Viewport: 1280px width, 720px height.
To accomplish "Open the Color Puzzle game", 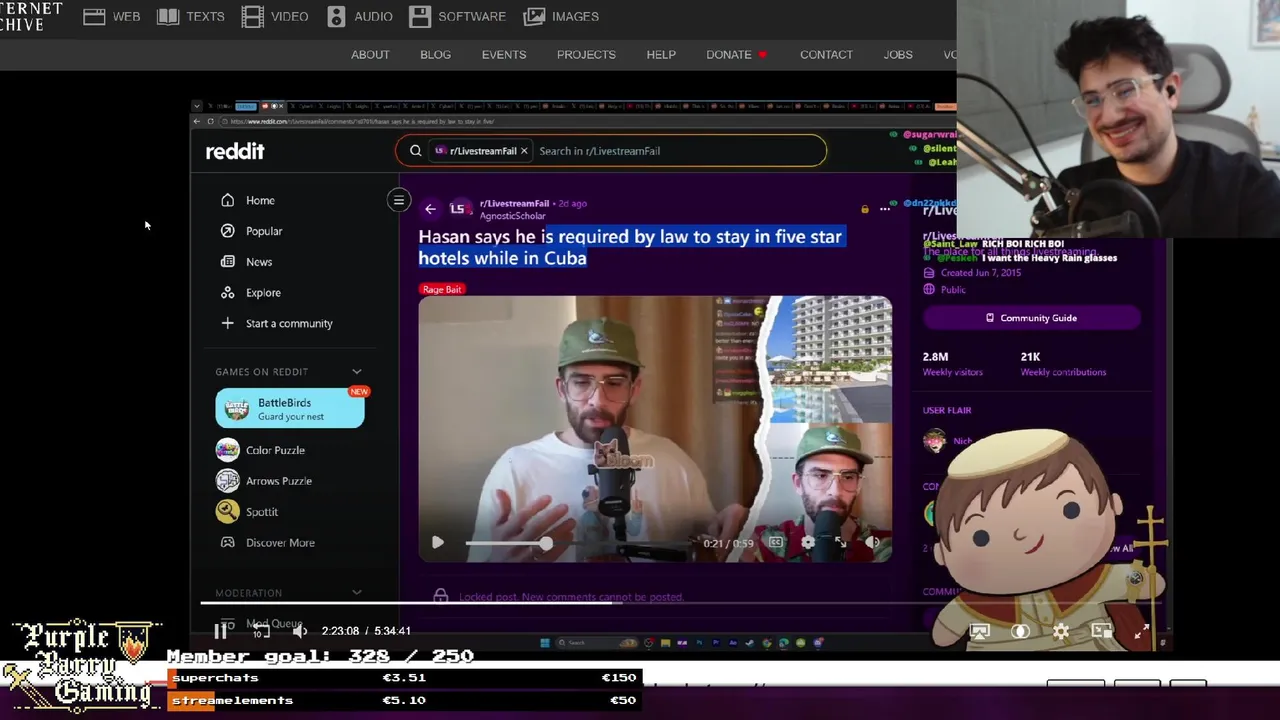I will click(x=274, y=450).
